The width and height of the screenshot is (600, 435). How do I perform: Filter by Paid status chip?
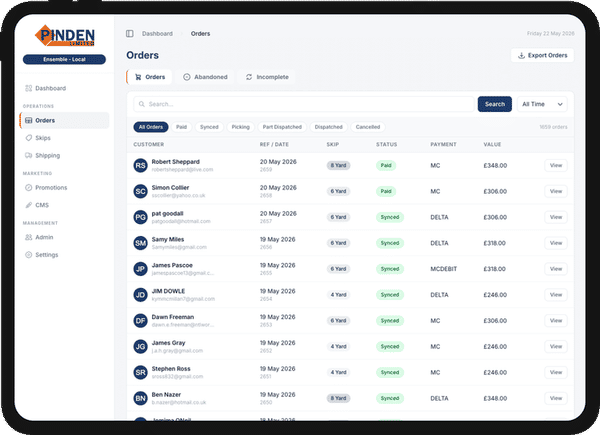[181, 127]
